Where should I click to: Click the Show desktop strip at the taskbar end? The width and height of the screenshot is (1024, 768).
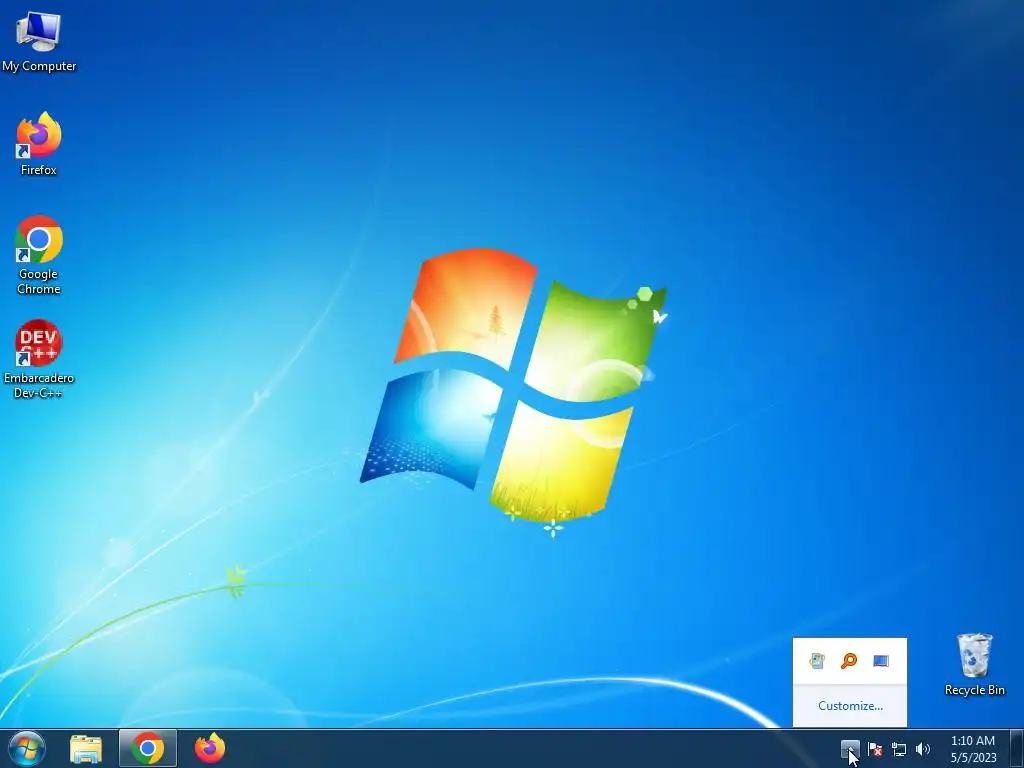1017,748
